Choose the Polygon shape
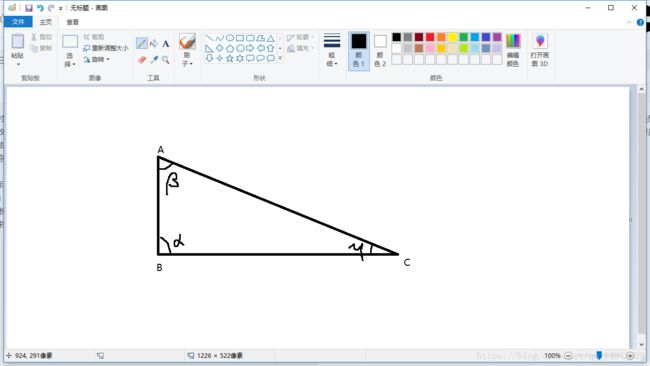Viewport: 650px width, 366px height. pyautogui.click(x=260, y=38)
